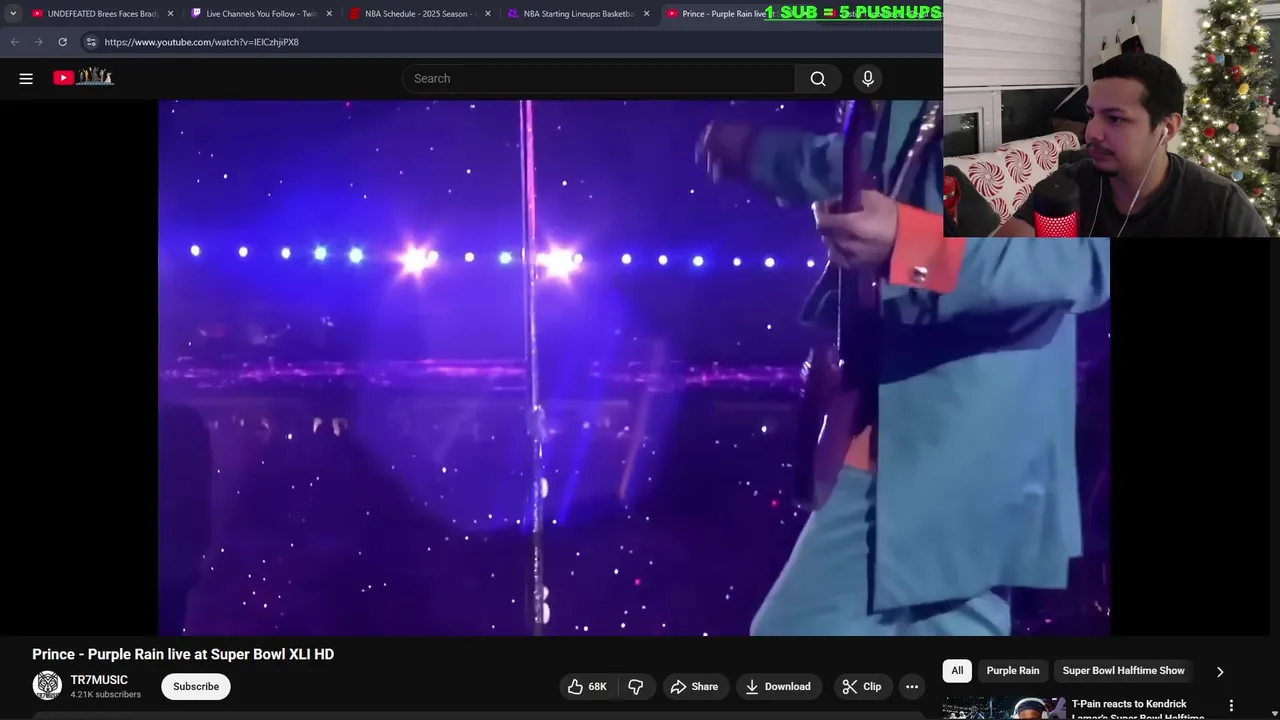The height and width of the screenshot is (720, 1280).
Task: Open the three-dot more actions menu
Action: click(x=912, y=686)
